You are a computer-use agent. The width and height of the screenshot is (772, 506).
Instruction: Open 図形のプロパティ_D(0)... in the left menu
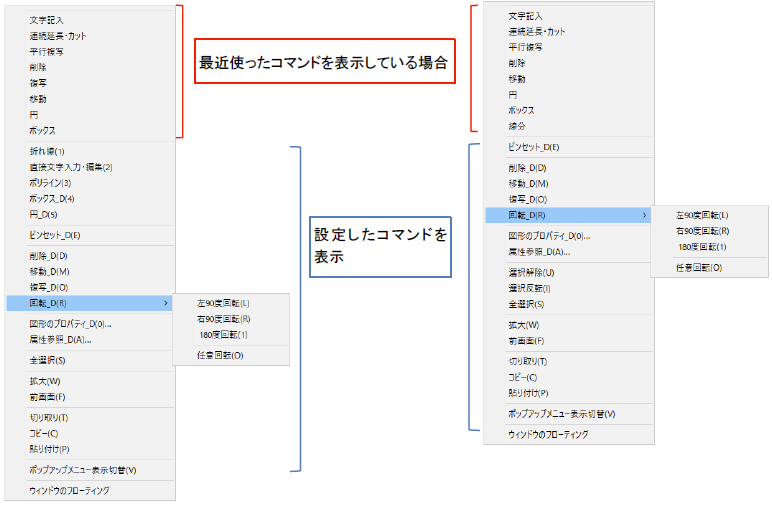[x=70, y=324]
